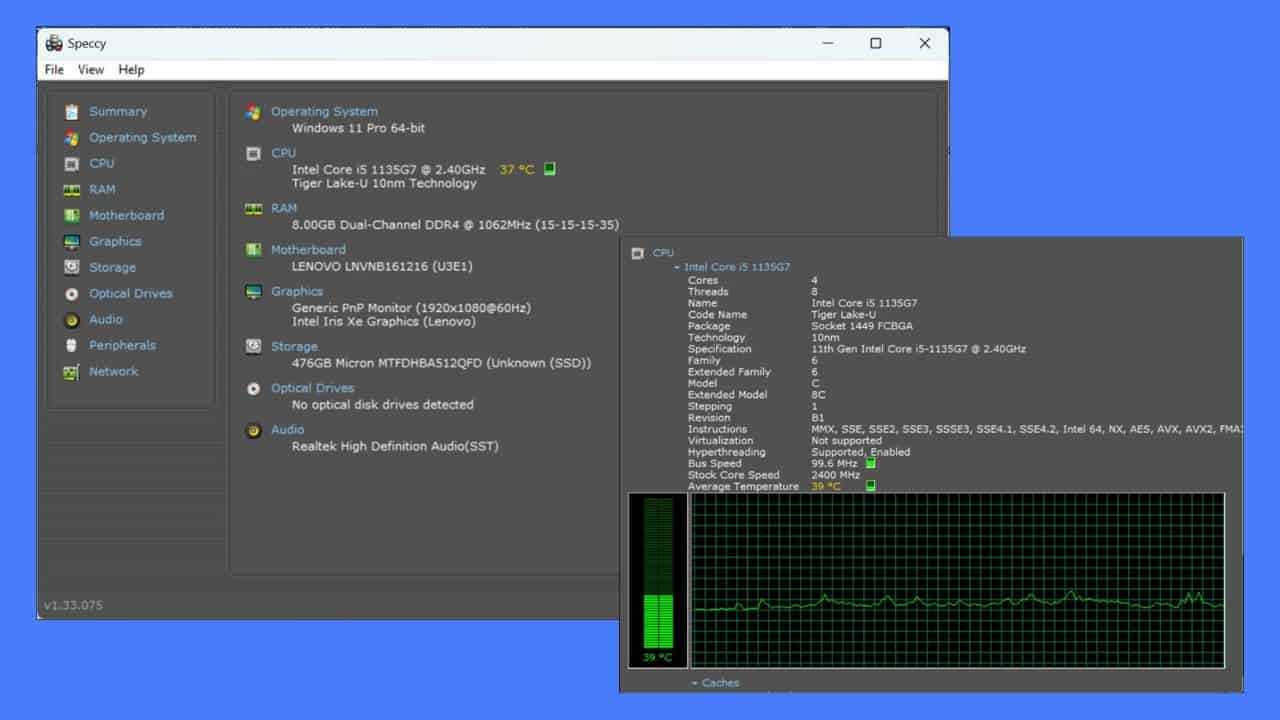Click the 37 °C CPU temperature reading
Viewport: 1280px width, 720px height.
click(x=517, y=170)
